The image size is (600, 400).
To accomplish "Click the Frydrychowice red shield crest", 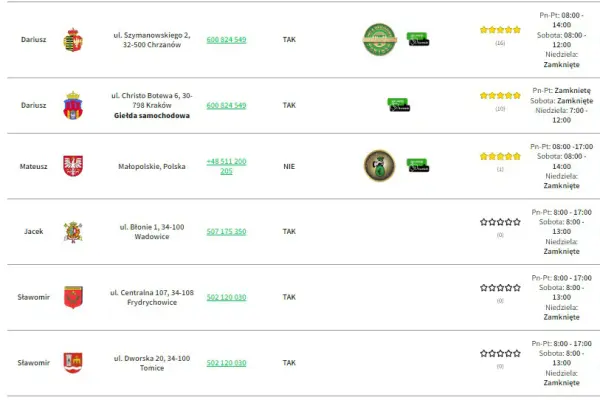I will pyautogui.click(x=73, y=297).
